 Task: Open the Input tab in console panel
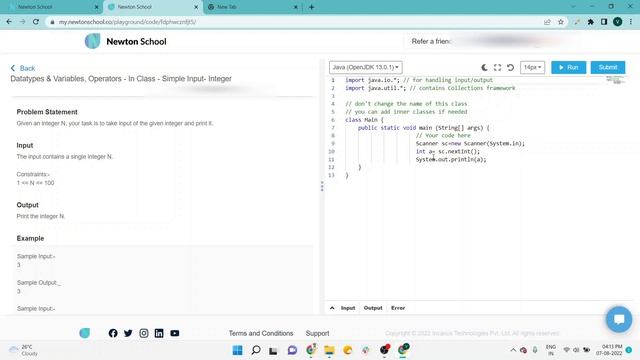point(348,308)
